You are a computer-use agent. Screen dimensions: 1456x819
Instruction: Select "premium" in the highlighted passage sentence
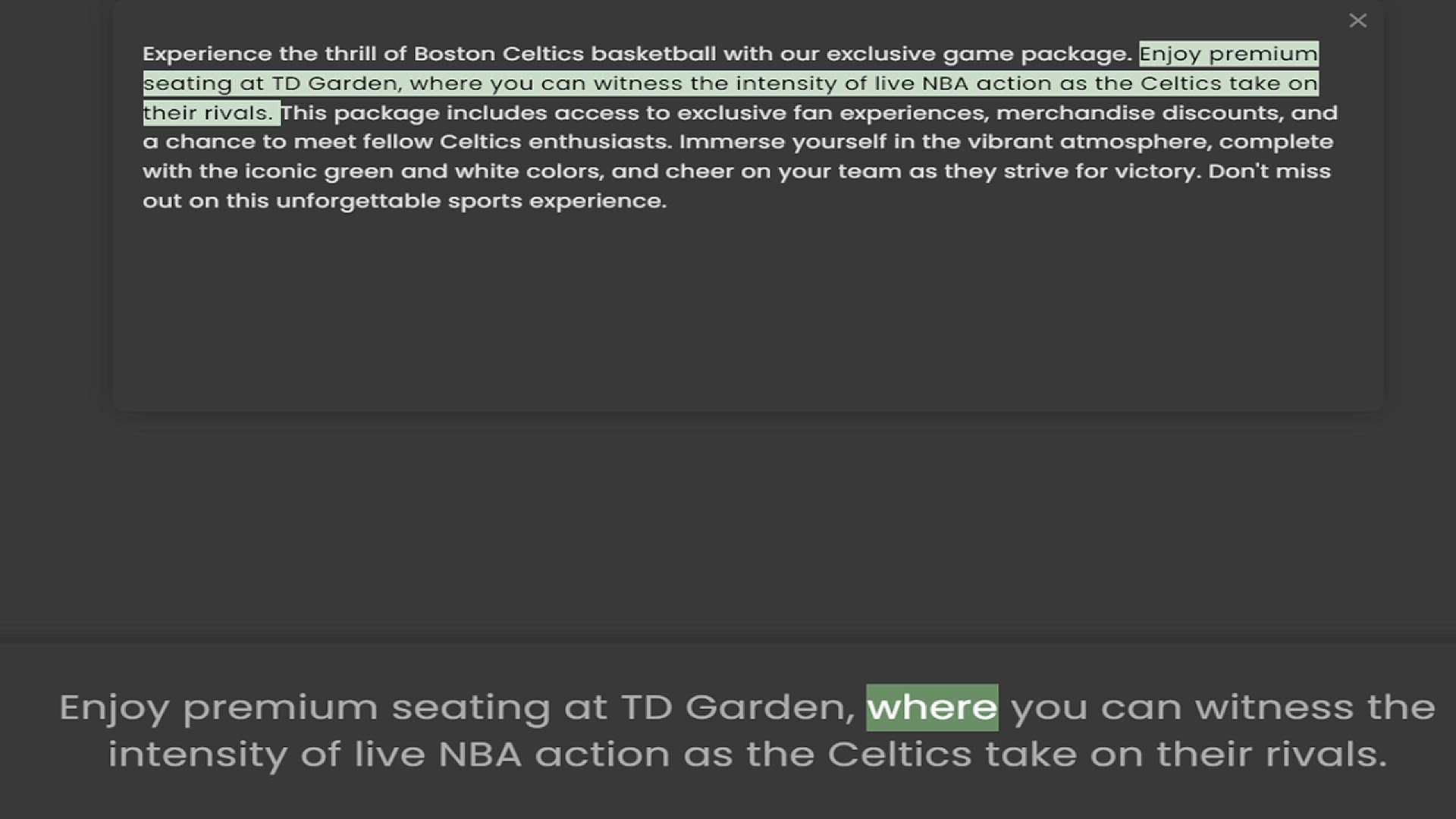1263,55
